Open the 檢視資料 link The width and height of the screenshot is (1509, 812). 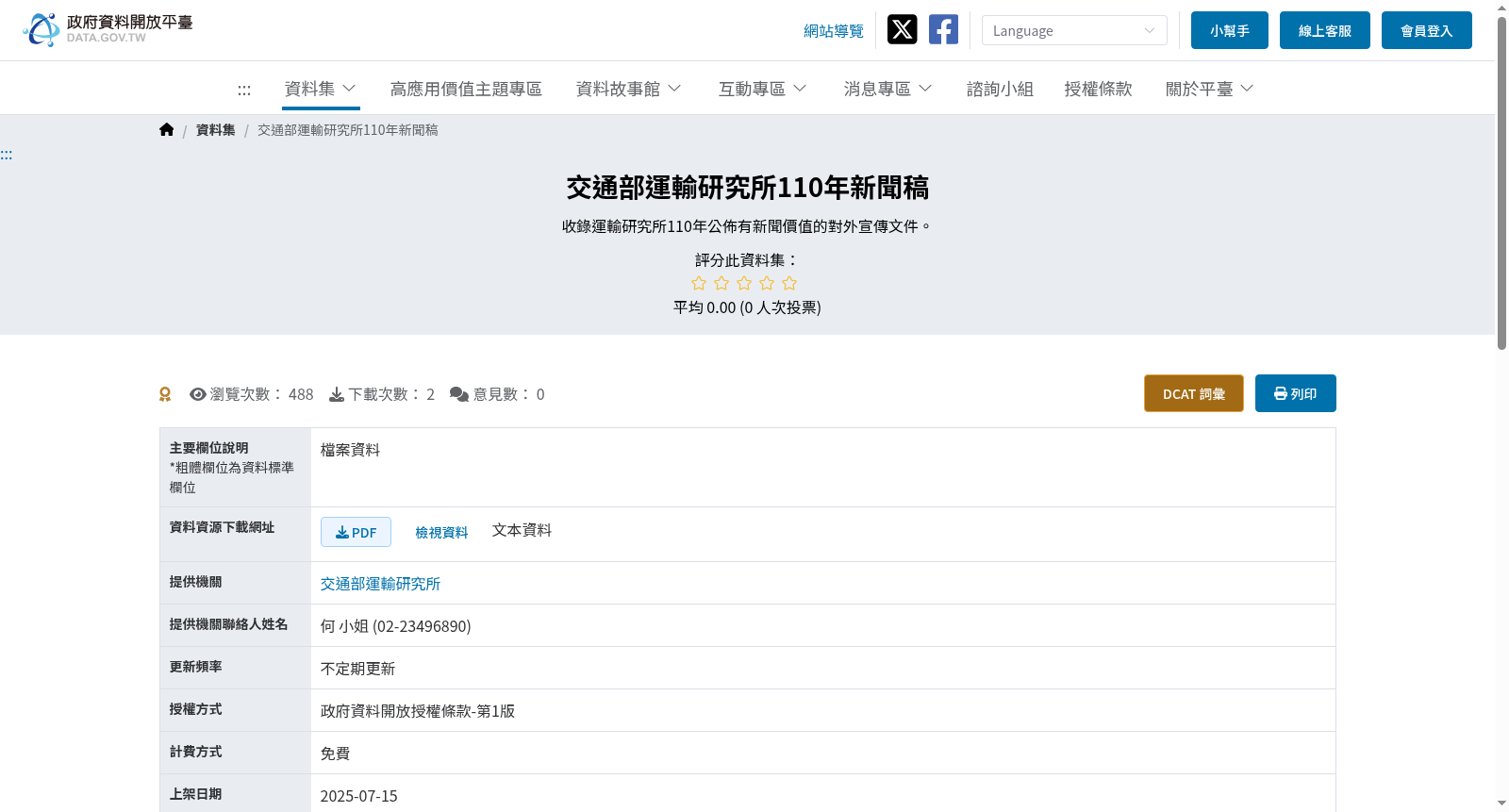[x=441, y=532]
